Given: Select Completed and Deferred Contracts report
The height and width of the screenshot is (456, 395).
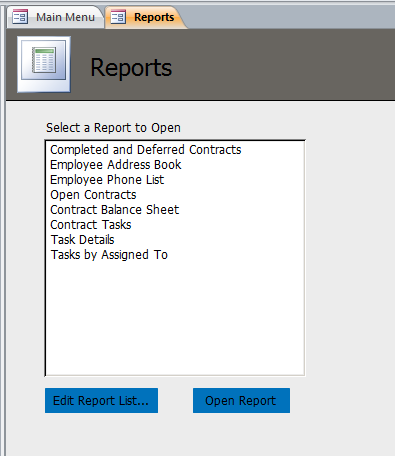Looking at the screenshot, I should click(x=175, y=150).
